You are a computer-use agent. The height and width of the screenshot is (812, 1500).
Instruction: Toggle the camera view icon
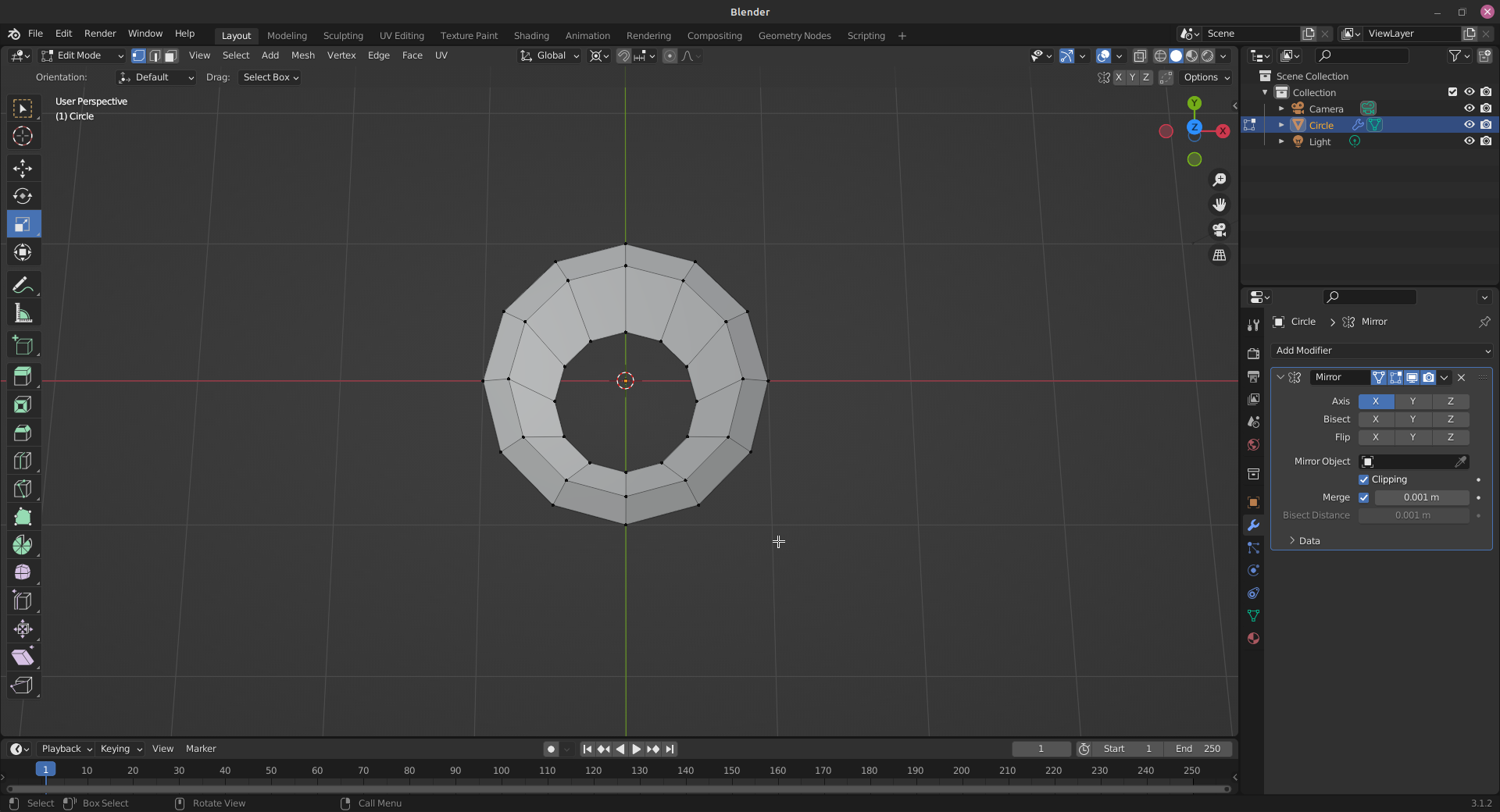coord(1219,230)
